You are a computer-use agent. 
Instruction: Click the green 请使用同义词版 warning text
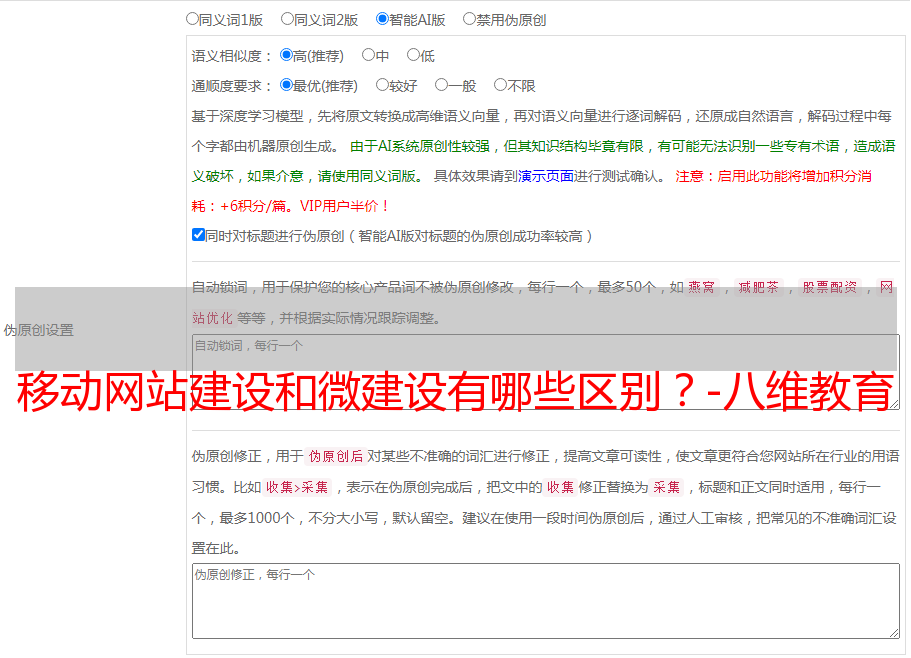pyautogui.click(x=370, y=176)
